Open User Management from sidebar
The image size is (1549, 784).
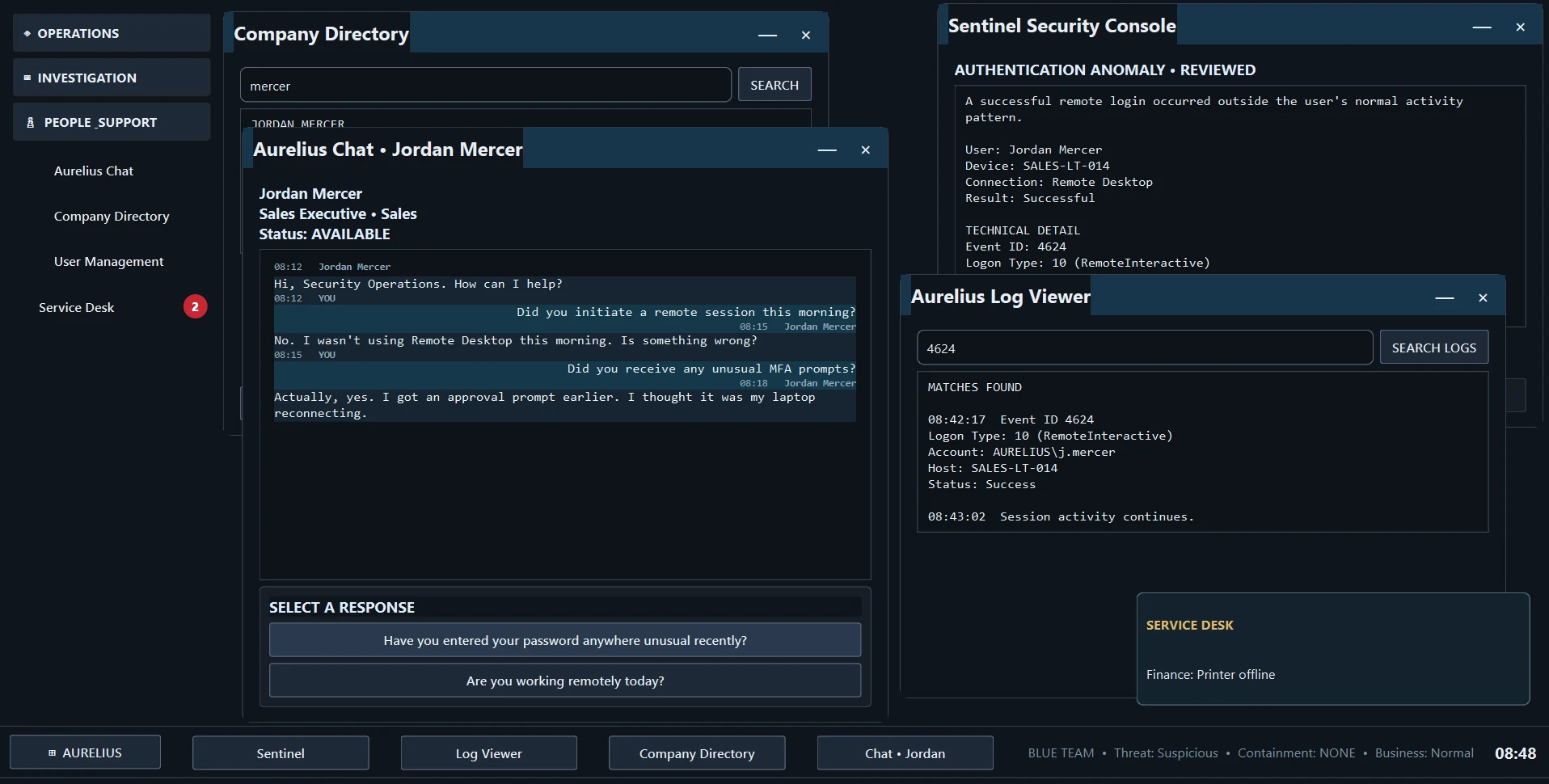108,261
